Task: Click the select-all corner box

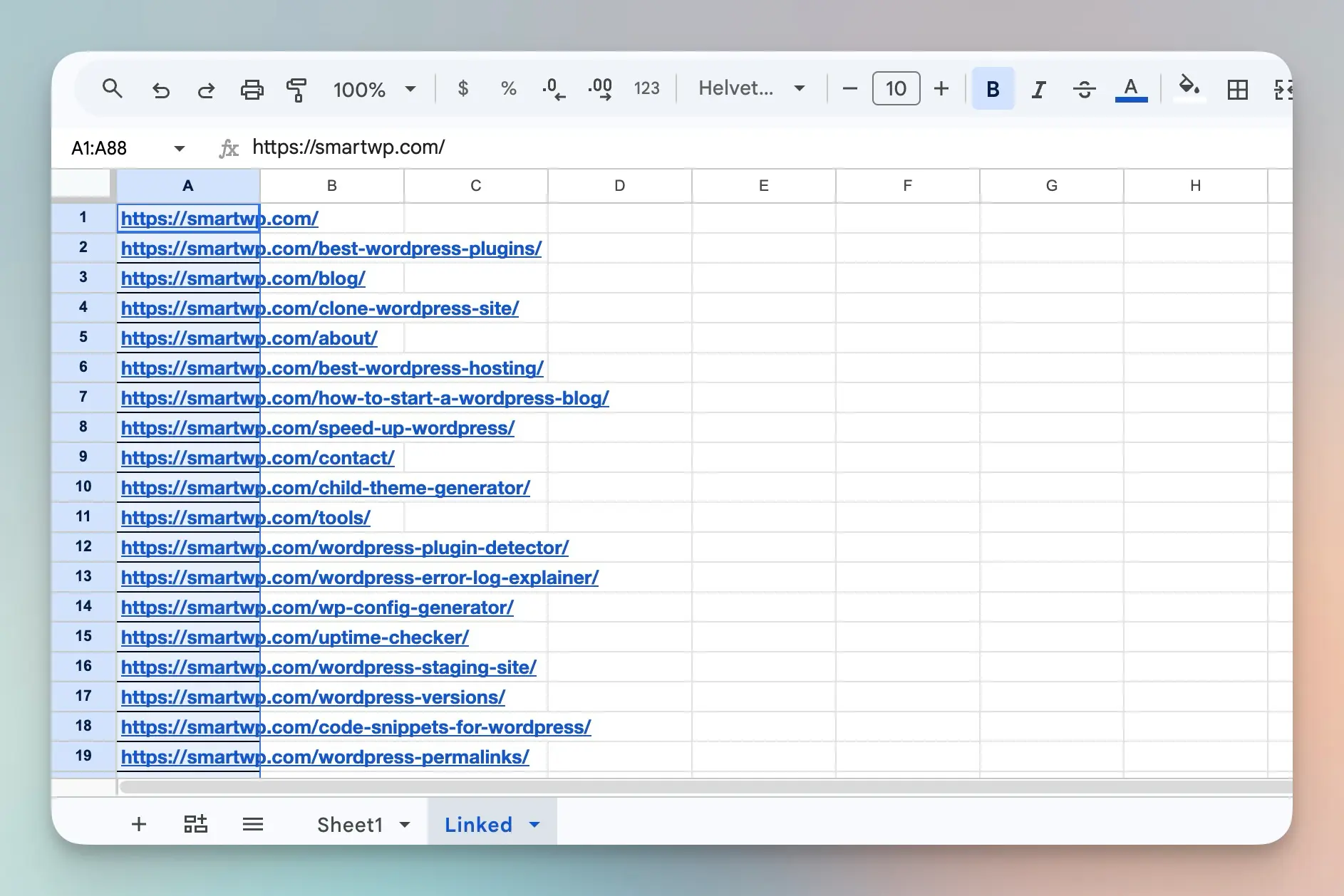Action: tap(83, 184)
